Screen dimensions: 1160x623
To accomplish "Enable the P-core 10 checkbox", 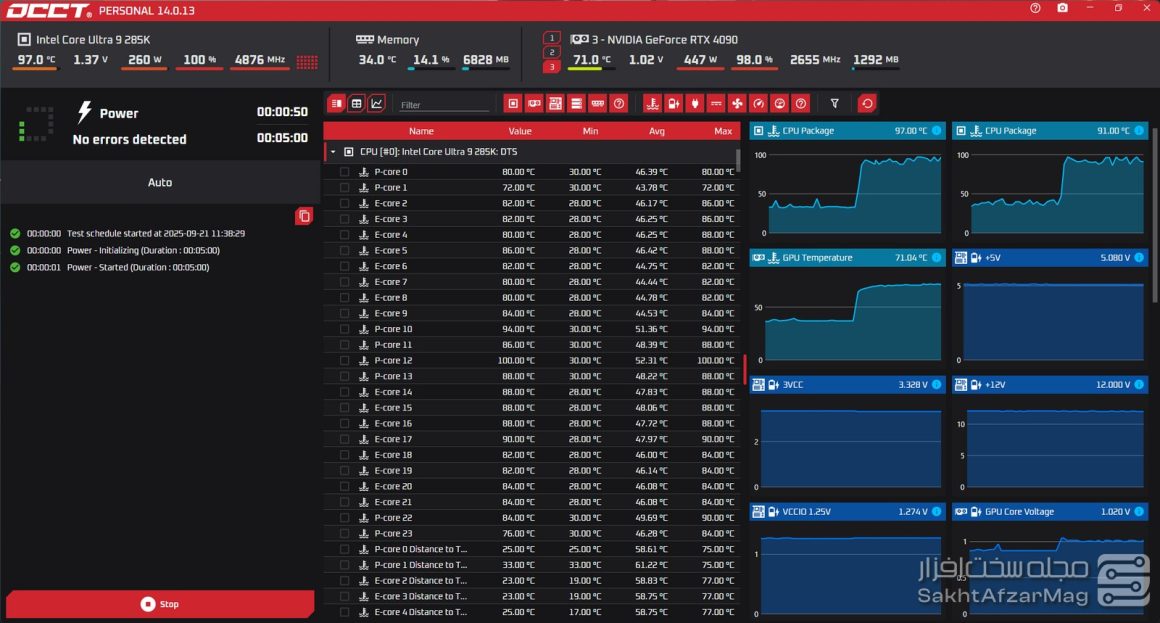I will coord(345,329).
